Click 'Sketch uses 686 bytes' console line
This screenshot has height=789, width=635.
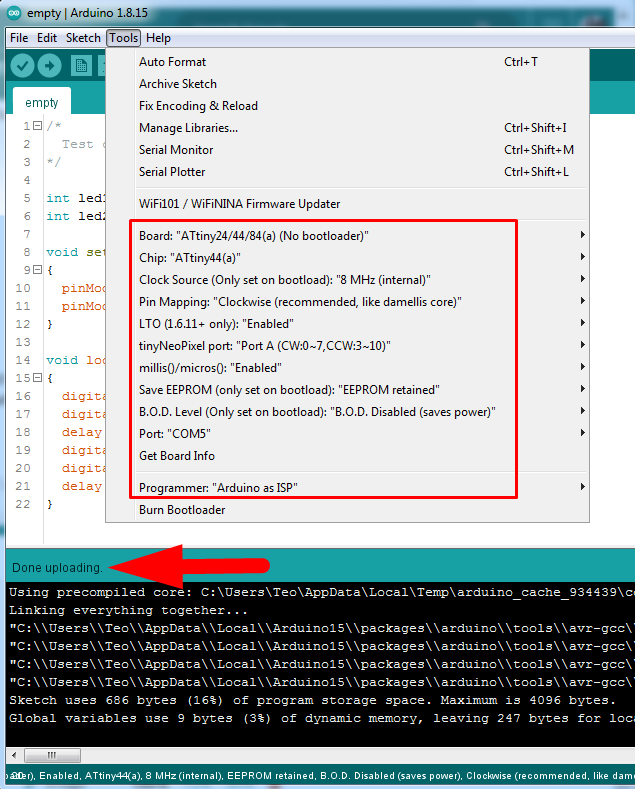312,700
